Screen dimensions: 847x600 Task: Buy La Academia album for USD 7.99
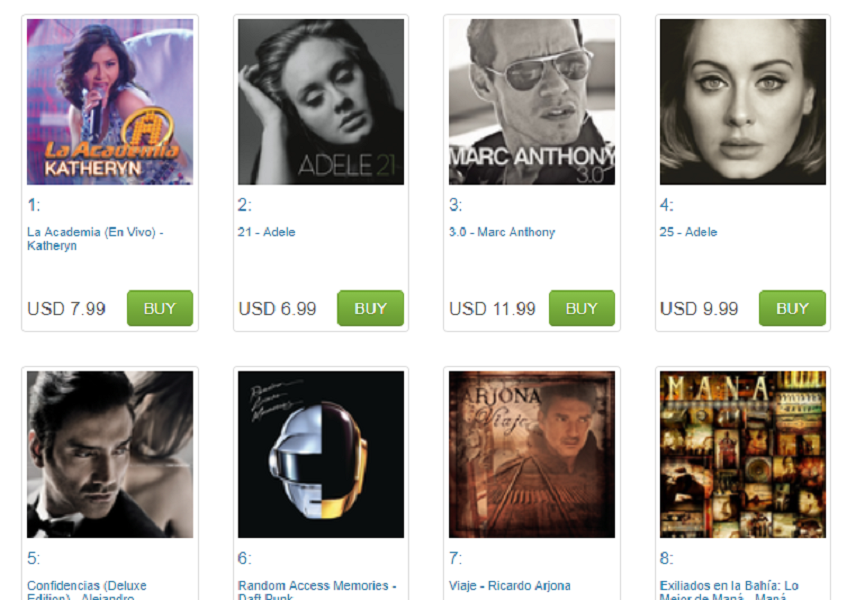[160, 308]
